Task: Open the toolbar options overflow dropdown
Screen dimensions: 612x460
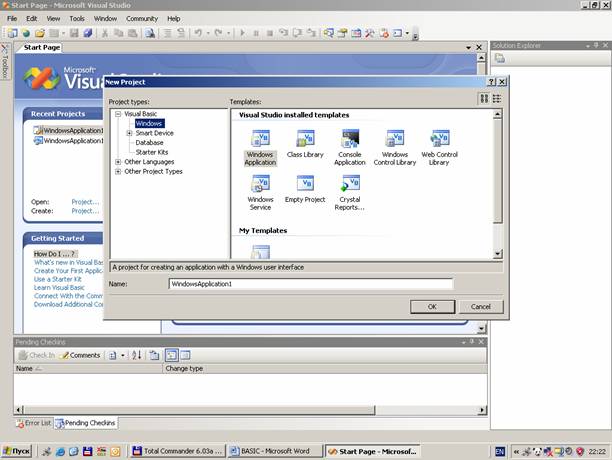Action: click(x=415, y=36)
